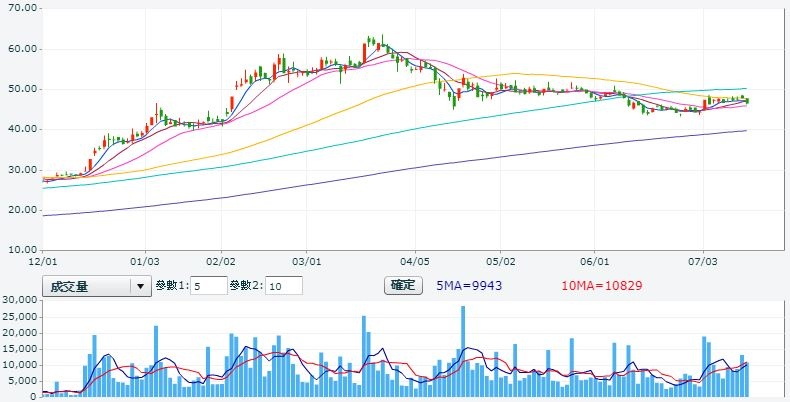Click the 10.00 price axis label
The width and height of the screenshot is (790, 402).
[22, 250]
